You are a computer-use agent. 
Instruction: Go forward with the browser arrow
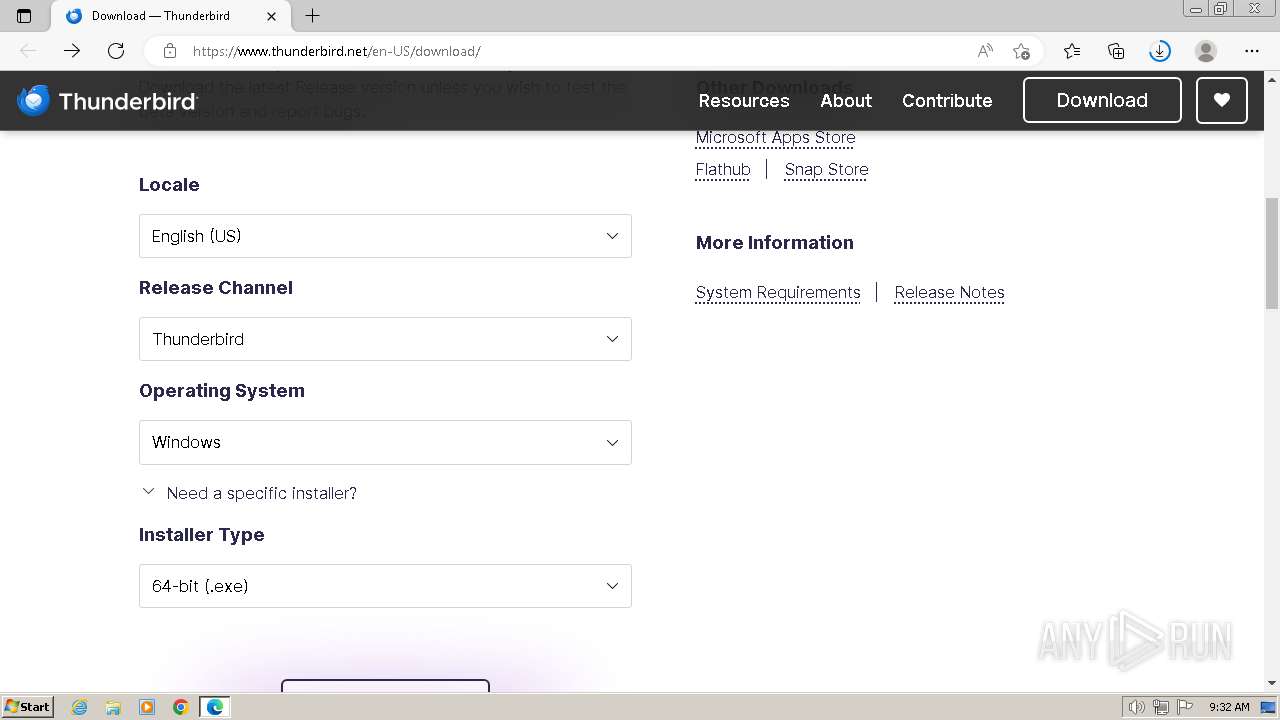coord(72,51)
